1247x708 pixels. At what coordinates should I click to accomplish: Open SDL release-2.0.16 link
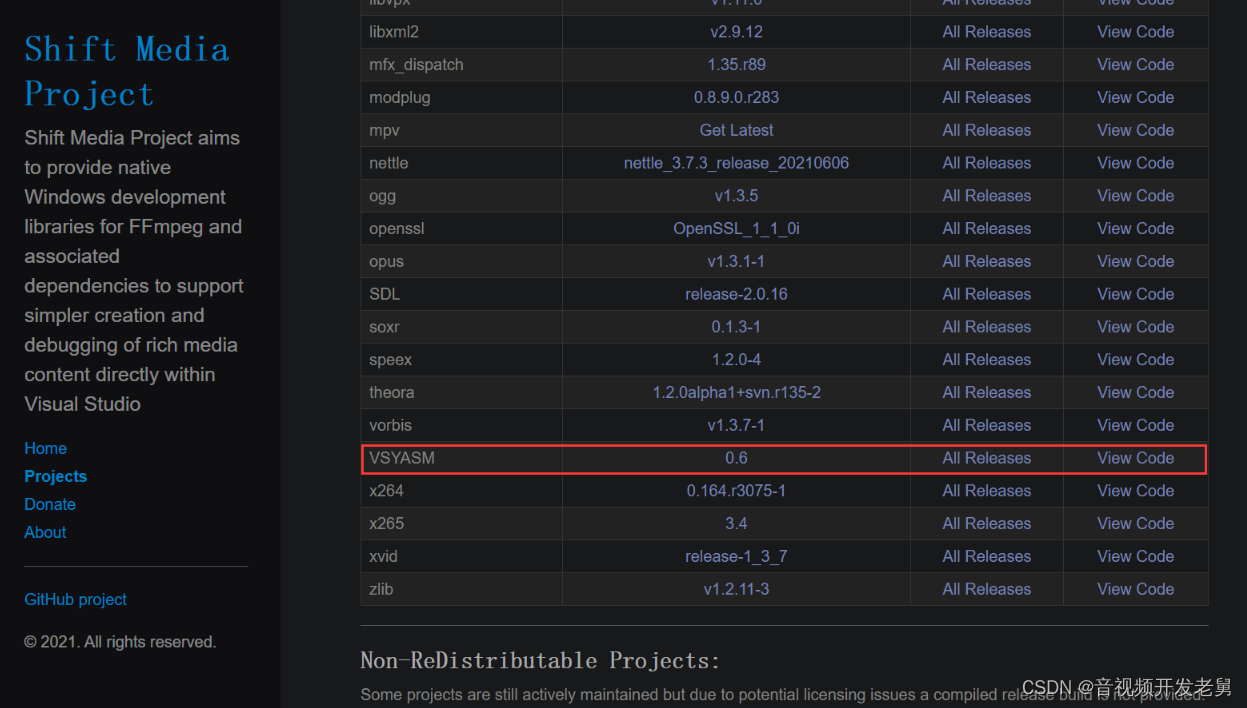[737, 294]
